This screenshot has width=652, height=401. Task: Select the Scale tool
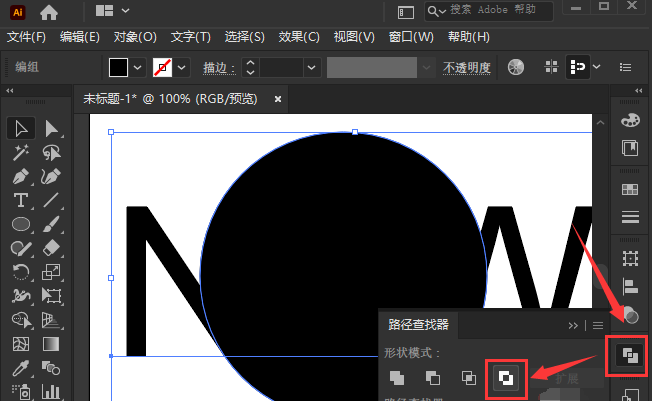point(51,272)
